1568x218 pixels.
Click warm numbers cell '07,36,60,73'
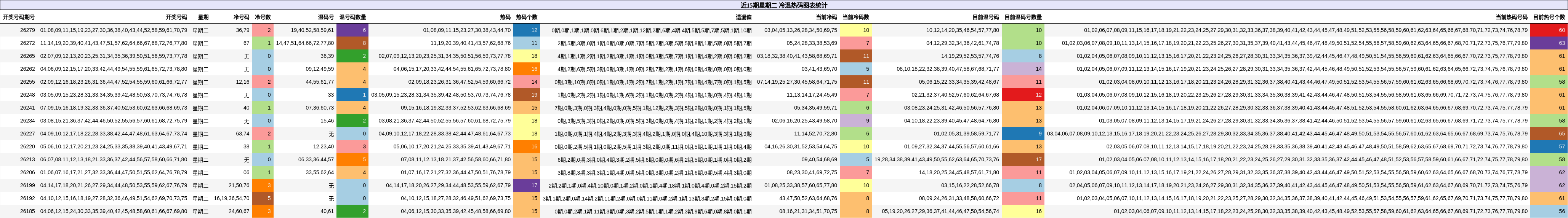coord(320,108)
